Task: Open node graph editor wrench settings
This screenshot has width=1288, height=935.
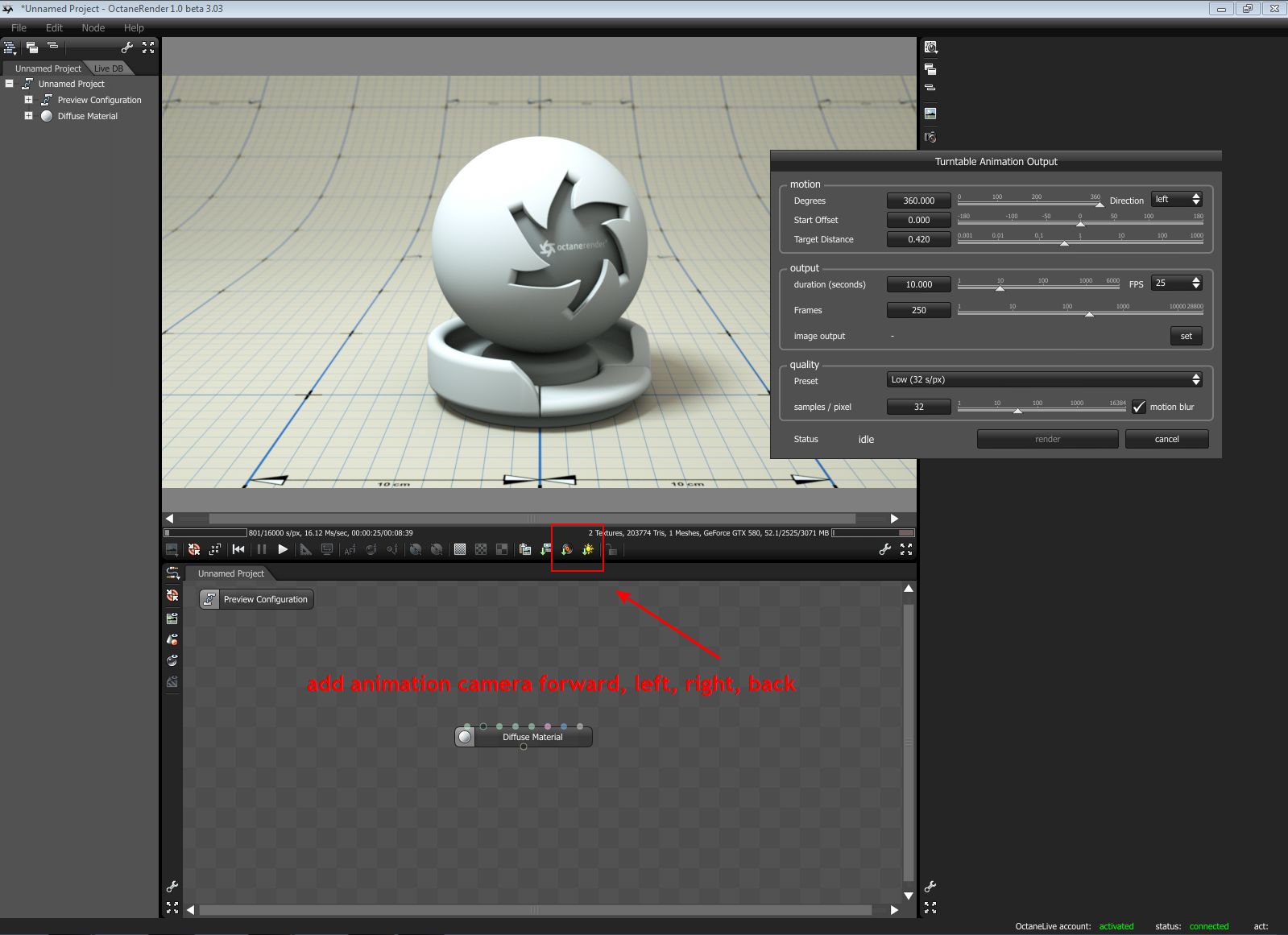Action: coord(172,887)
